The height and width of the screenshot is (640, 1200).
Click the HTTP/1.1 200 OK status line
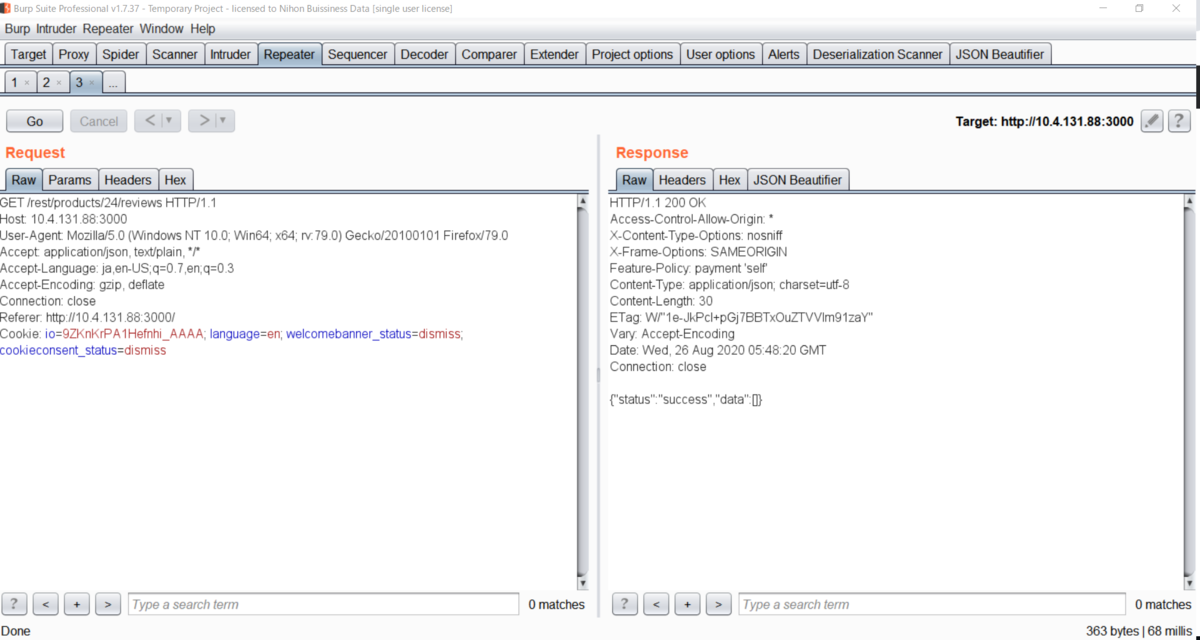coord(657,203)
